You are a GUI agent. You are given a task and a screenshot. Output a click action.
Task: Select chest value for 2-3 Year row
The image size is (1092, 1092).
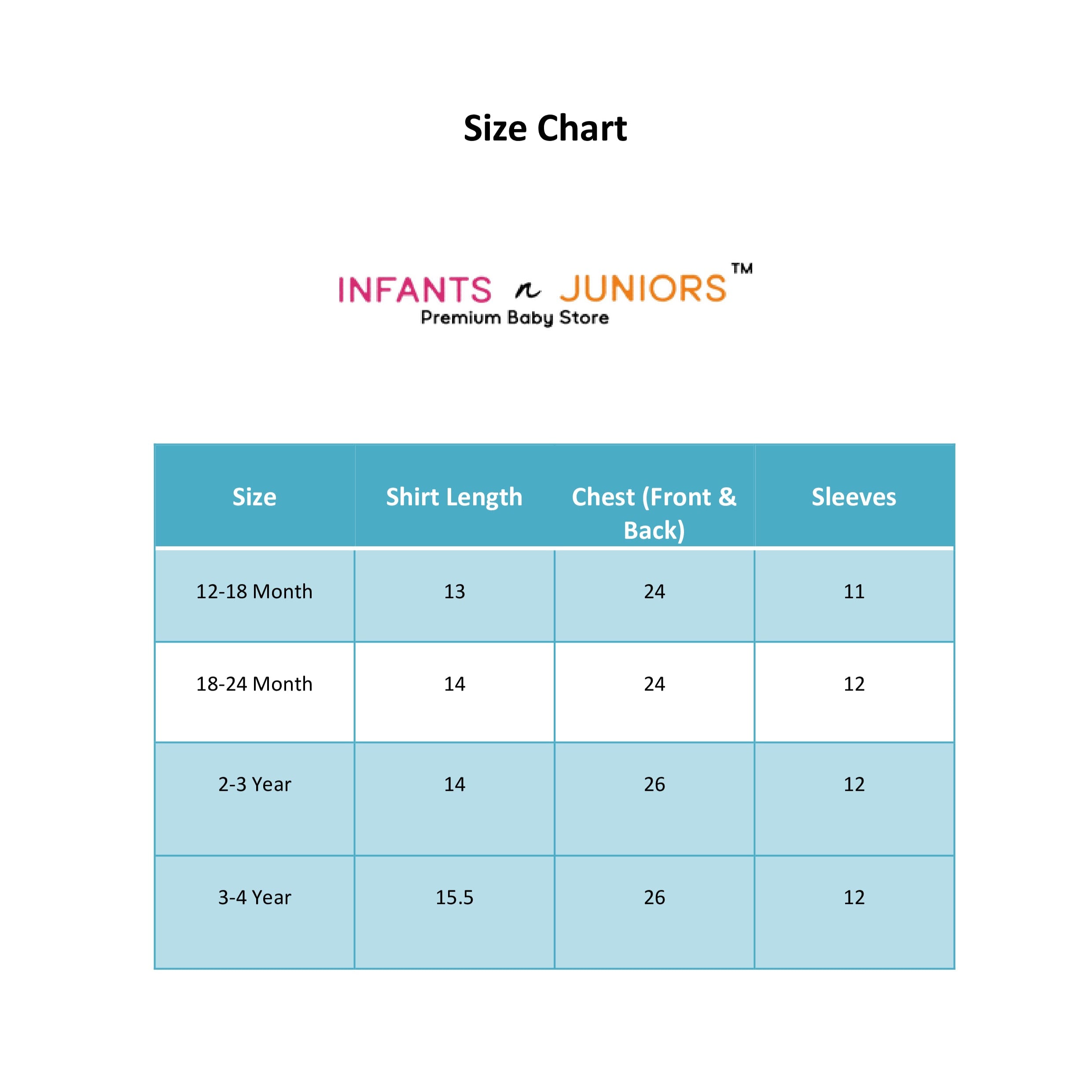tap(654, 784)
